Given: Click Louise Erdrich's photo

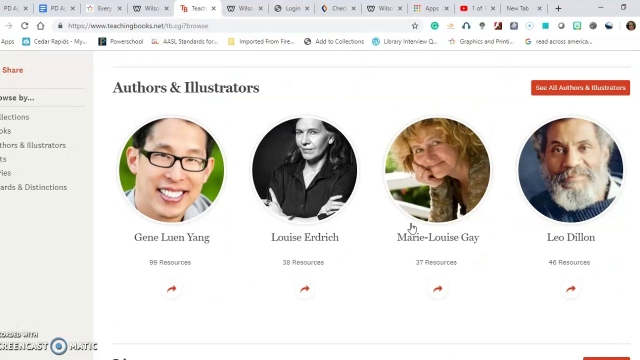Looking at the screenshot, I should [x=304, y=170].
